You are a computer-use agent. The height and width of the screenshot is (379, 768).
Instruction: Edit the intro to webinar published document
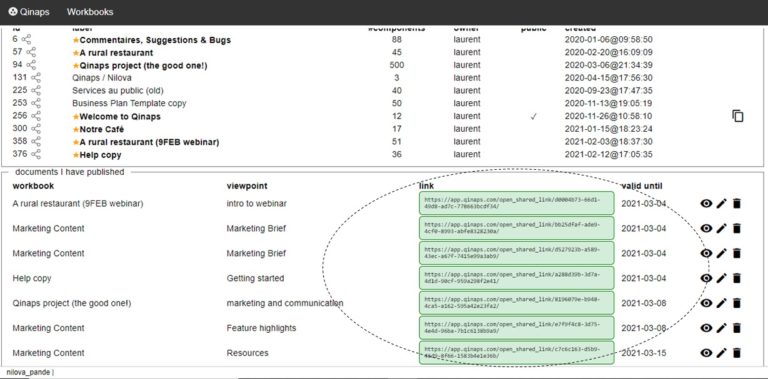pyautogui.click(x=721, y=203)
